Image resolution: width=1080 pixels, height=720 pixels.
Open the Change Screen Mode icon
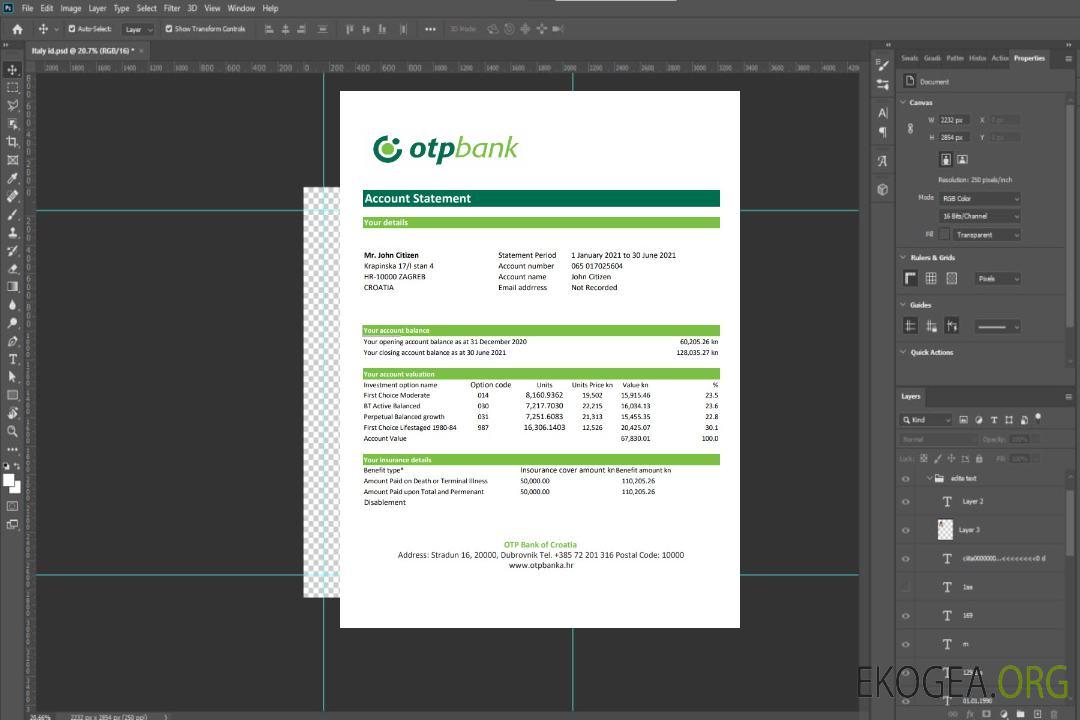tap(12, 524)
